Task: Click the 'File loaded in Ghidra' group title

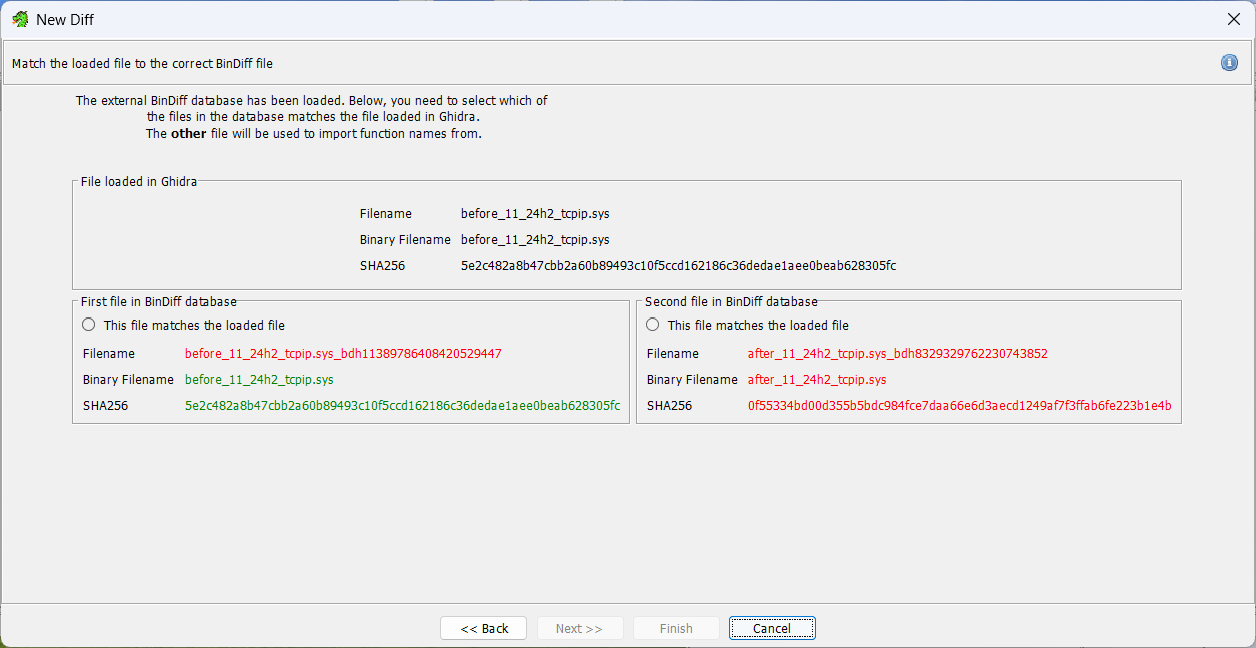Action: (139, 182)
